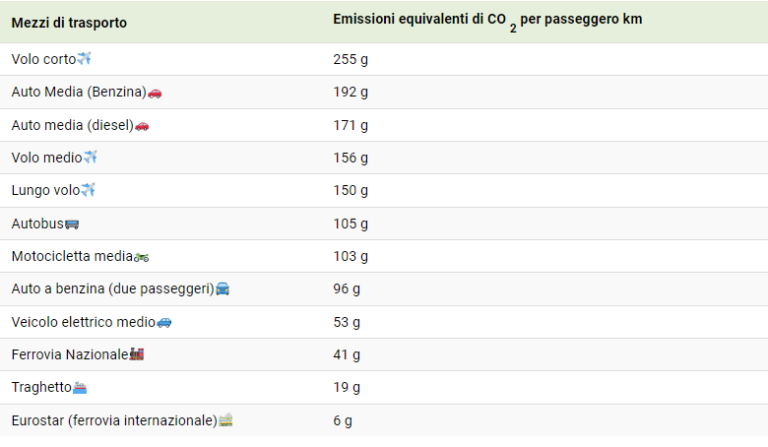The image size is (768, 447).
Task: Click the Traghetto row label
Action: 42,387
